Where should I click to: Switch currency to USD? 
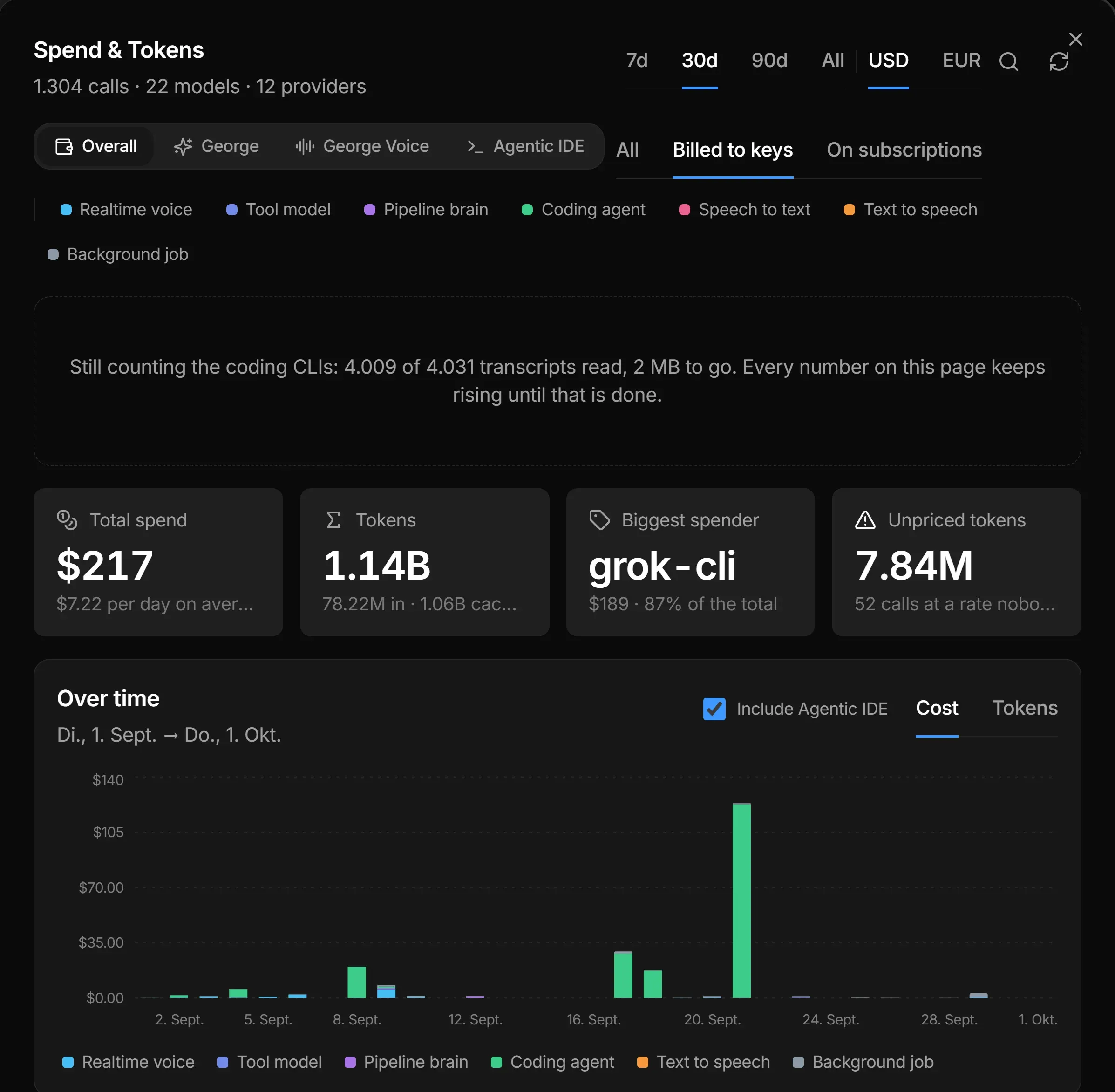[888, 60]
